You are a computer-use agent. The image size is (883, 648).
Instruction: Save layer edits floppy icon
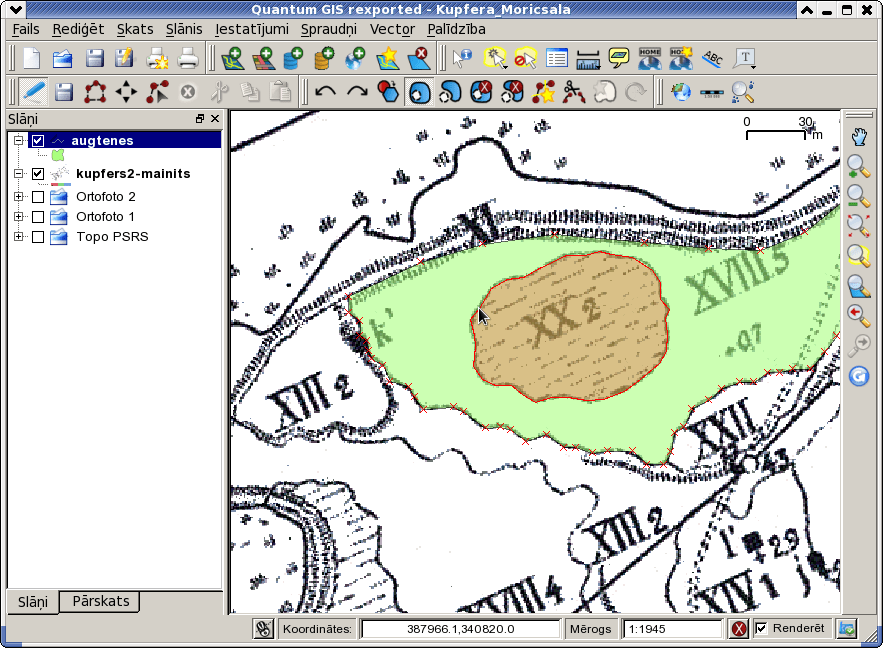pyautogui.click(x=64, y=92)
